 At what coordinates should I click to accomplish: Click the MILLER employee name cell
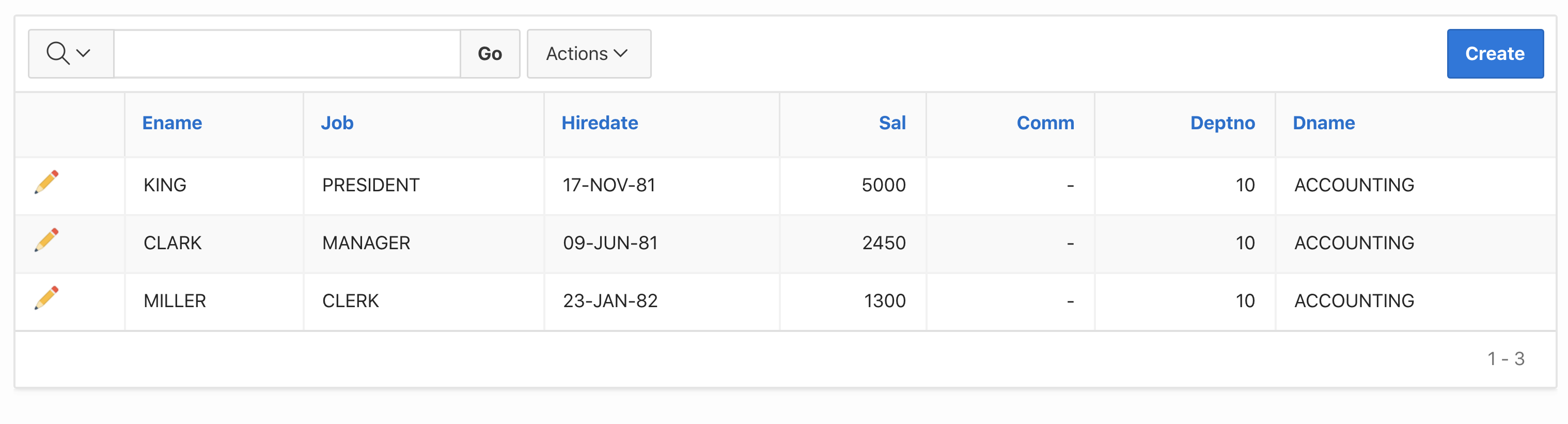(x=175, y=301)
